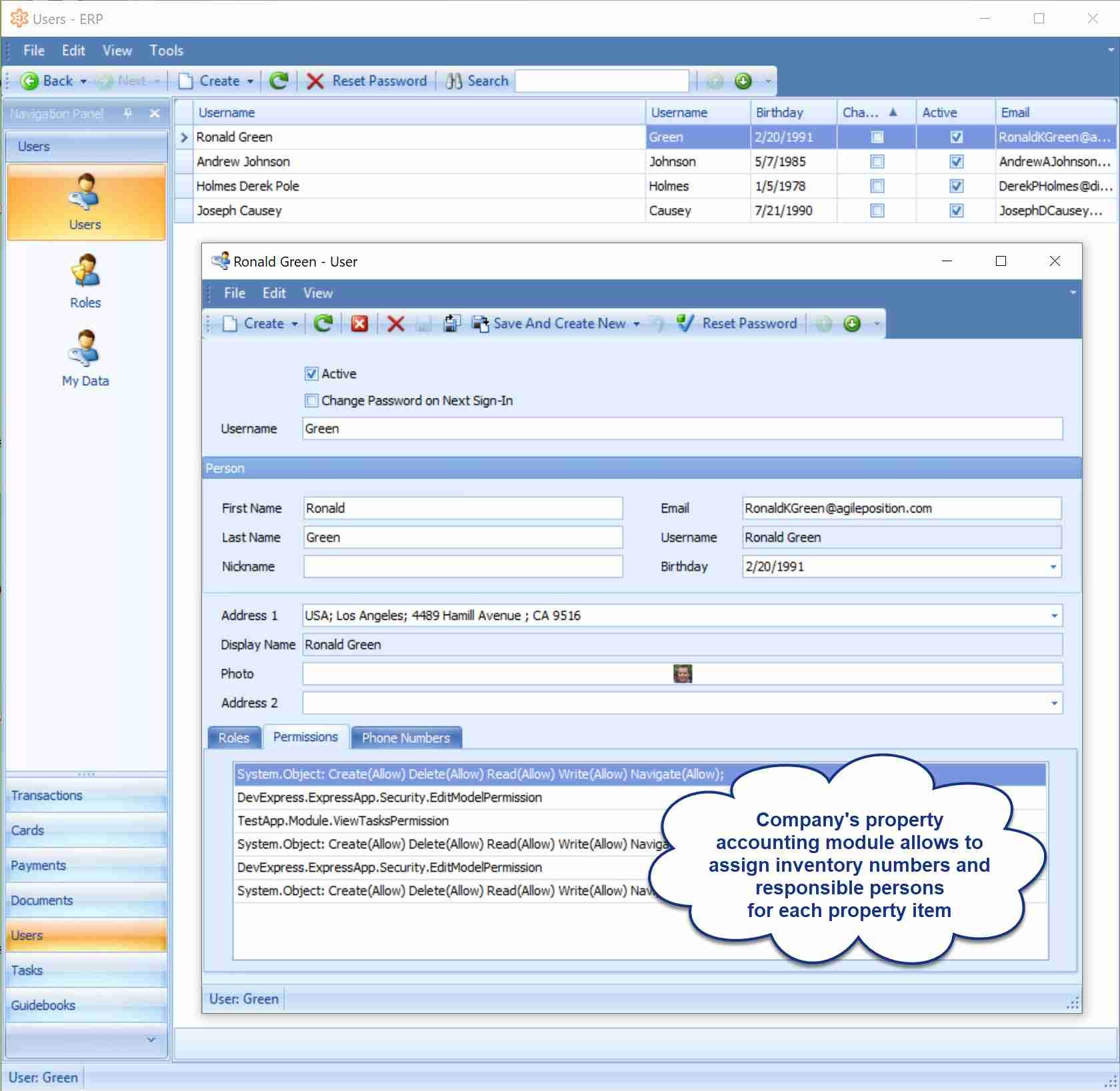The image size is (1120, 1091).
Task: Open the Birthday date dropdown
Action: pos(1053,567)
